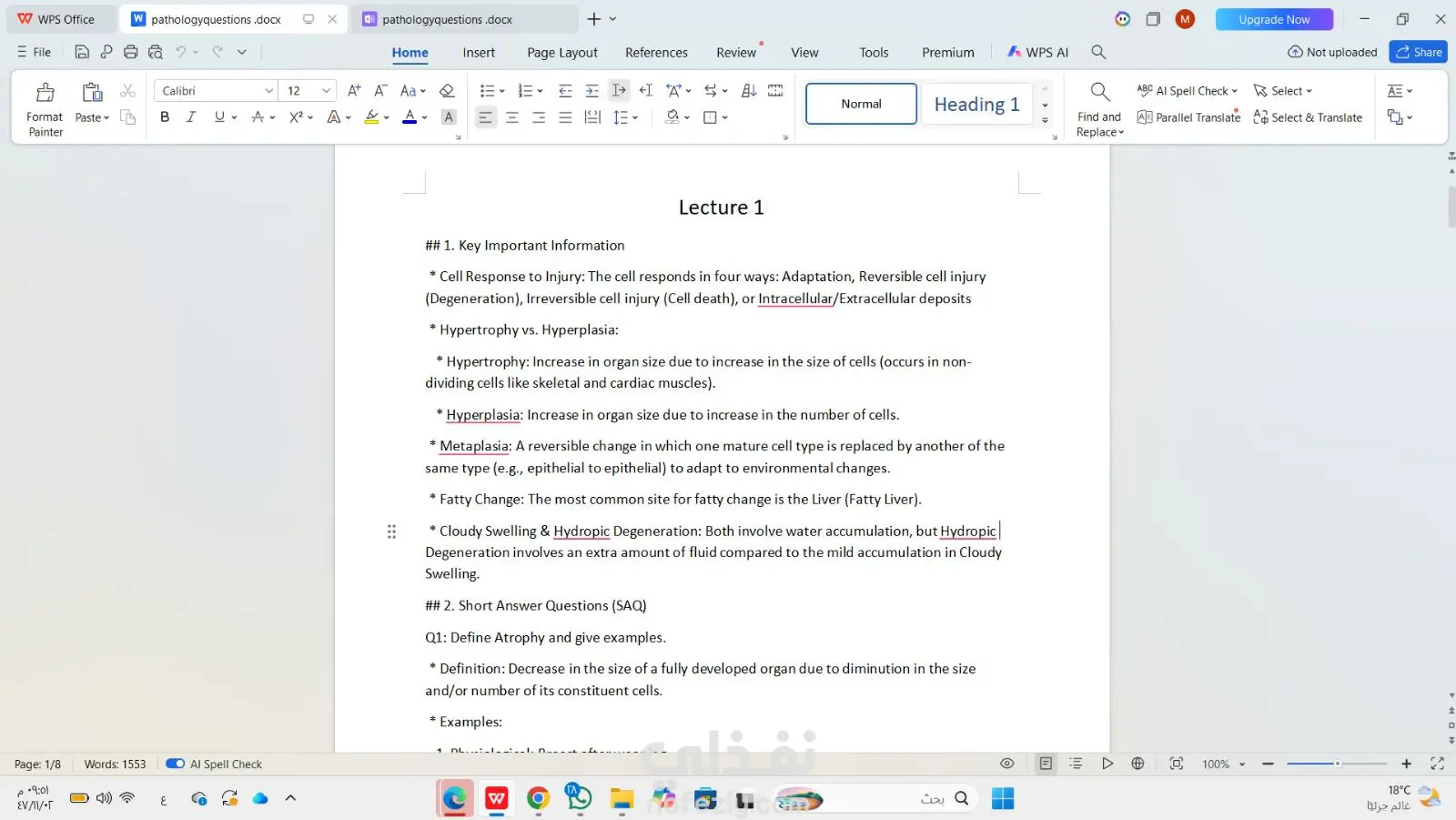Toggle Bold formatting

coord(165,116)
